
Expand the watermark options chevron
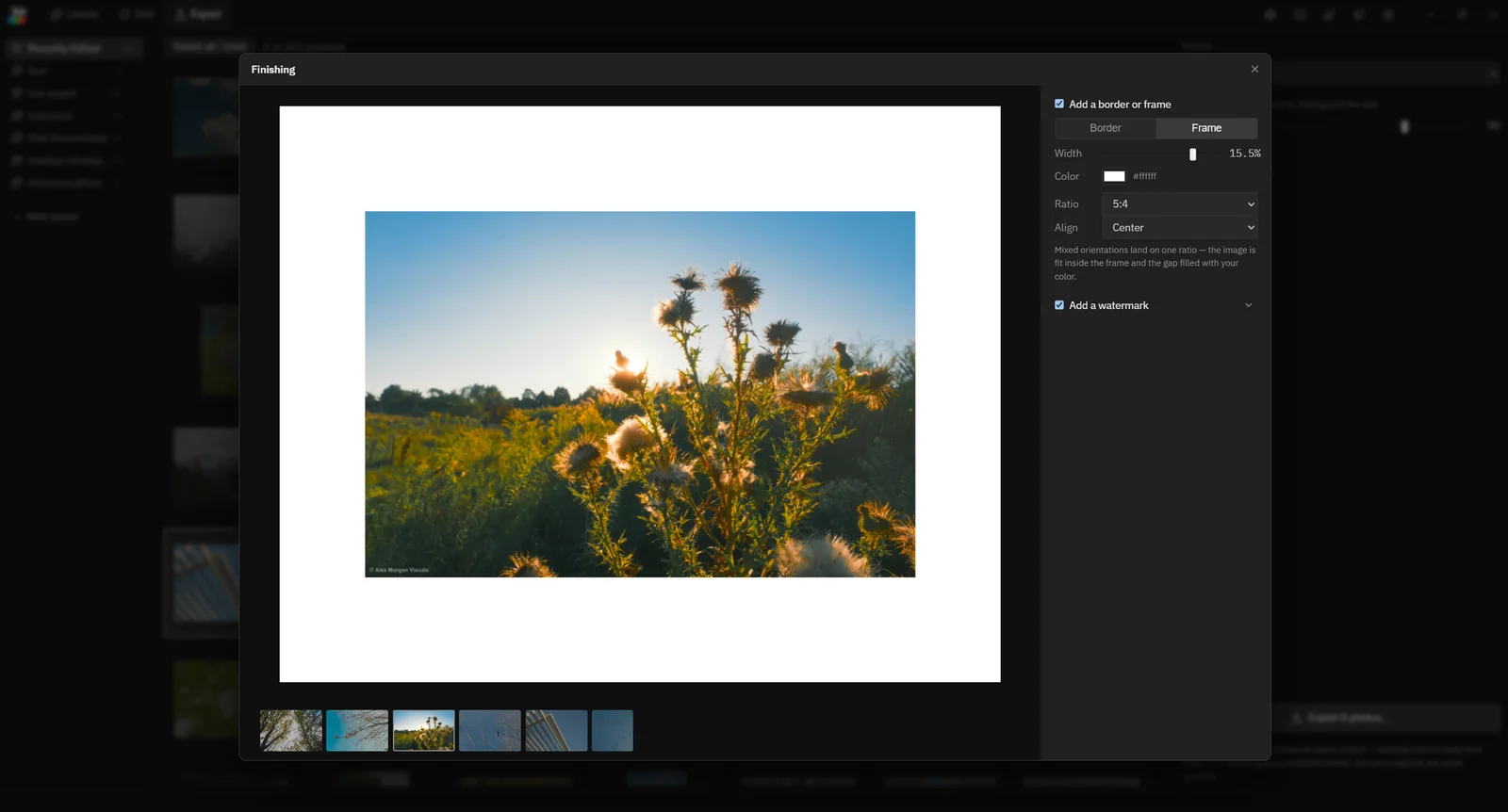[1249, 305]
